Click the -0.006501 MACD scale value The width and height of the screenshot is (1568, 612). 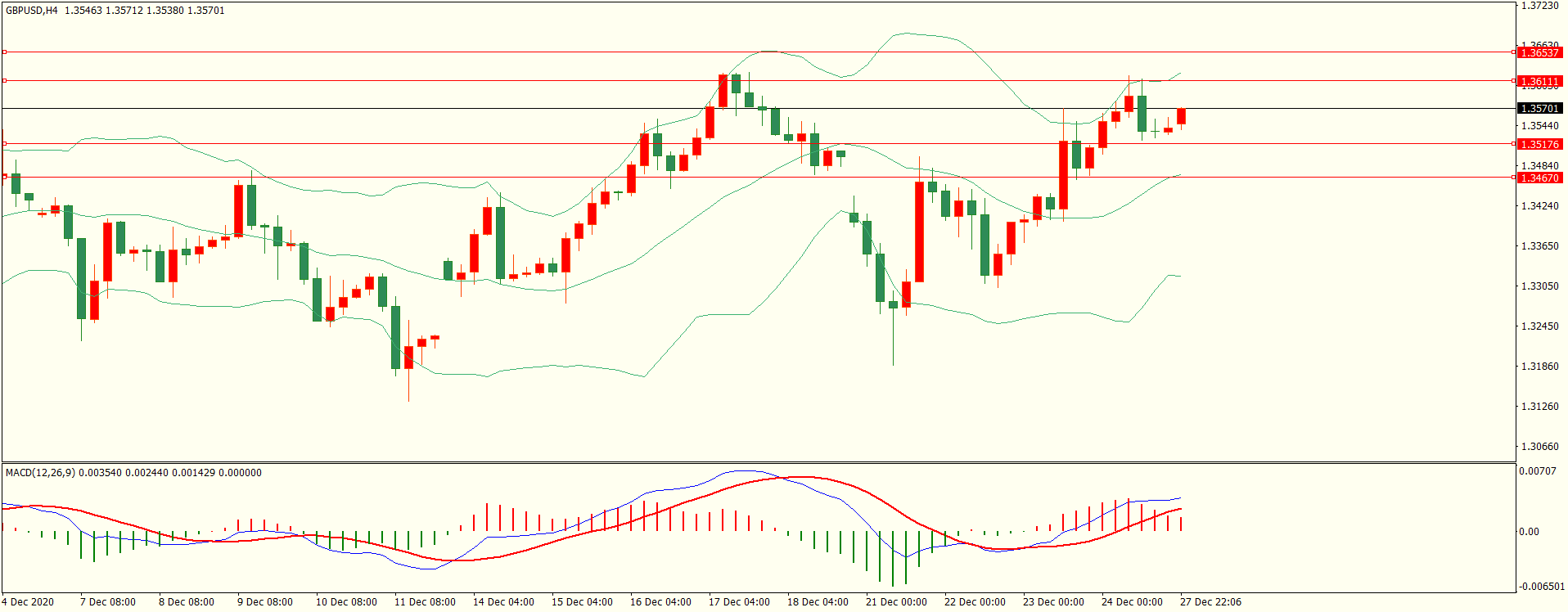point(1541,587)
